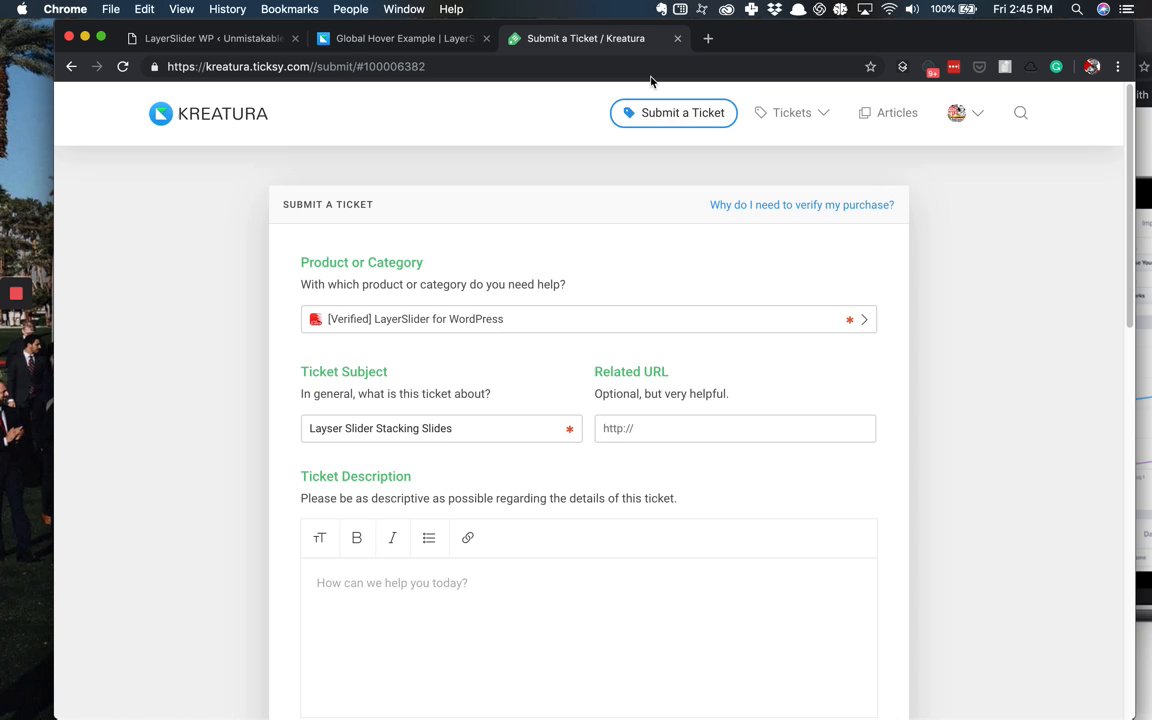Open the user avatar account menu
The height and width of the screenshot is (720, 1152).
(x=965, y=113)
